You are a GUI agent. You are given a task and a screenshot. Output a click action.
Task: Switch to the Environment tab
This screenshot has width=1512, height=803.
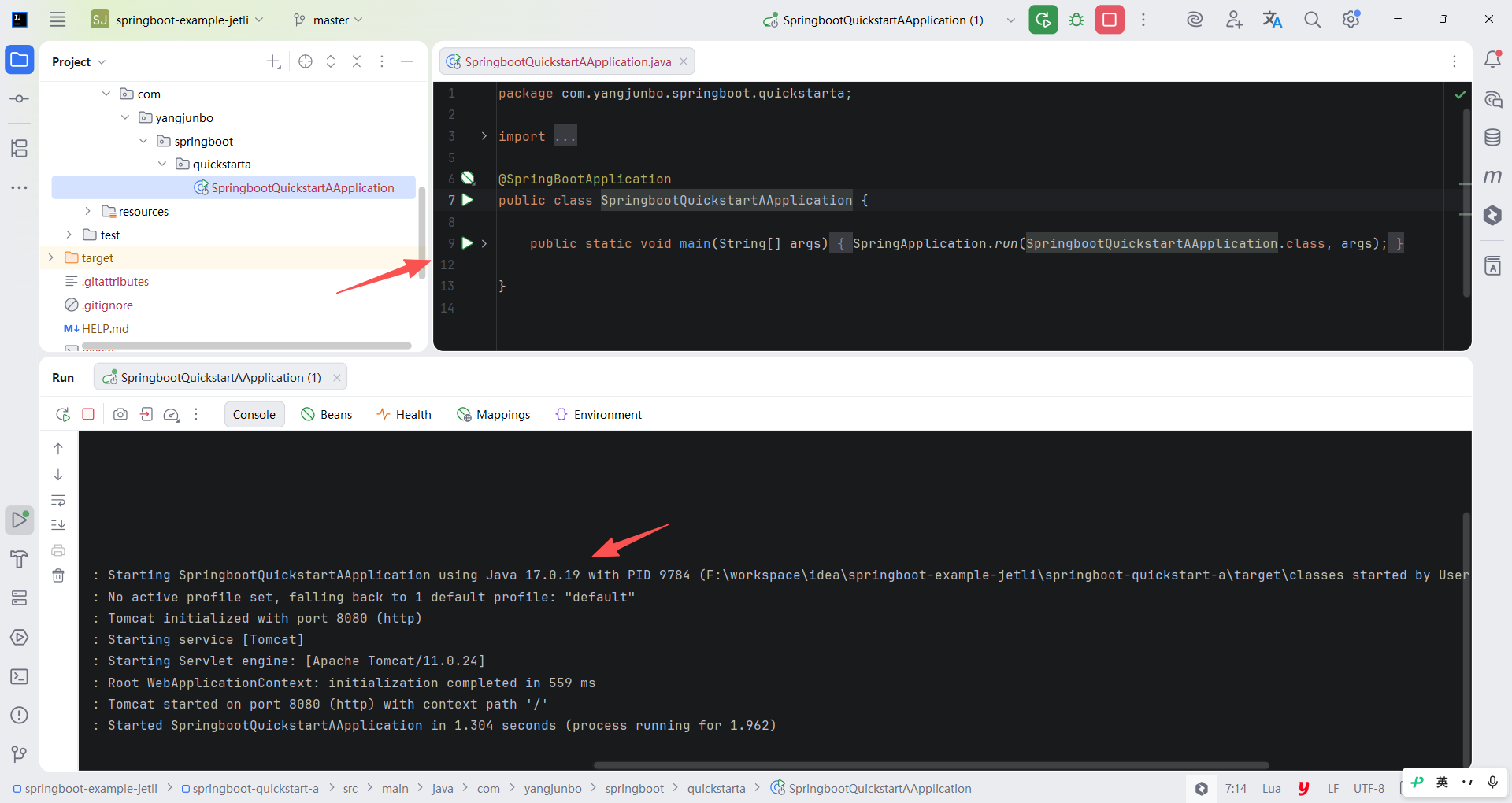coord(598,414)
